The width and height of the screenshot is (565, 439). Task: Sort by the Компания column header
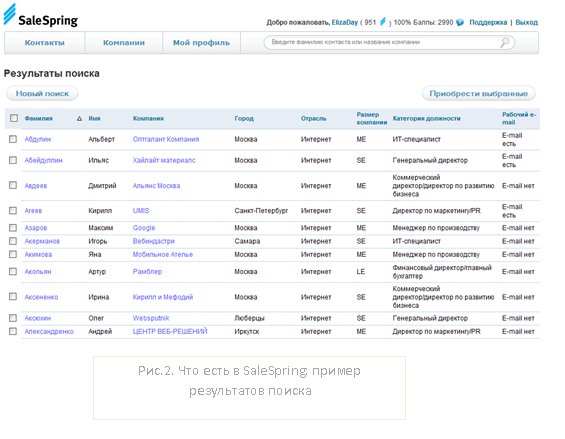[x=148, y=119]
